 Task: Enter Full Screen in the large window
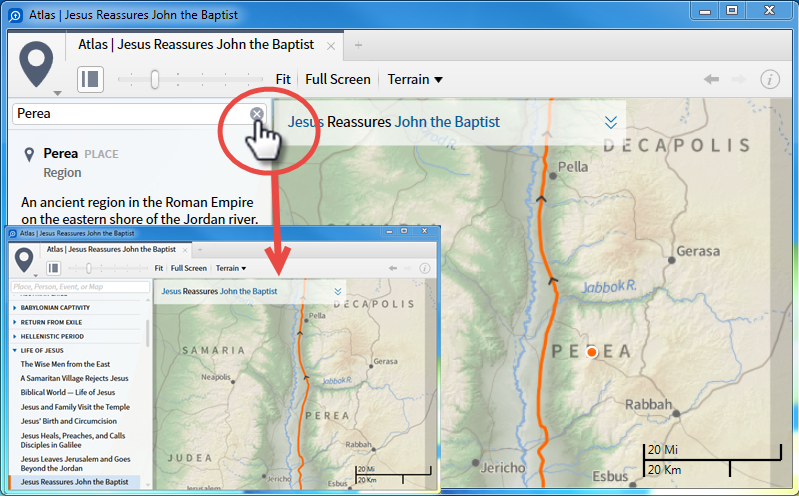338,80
